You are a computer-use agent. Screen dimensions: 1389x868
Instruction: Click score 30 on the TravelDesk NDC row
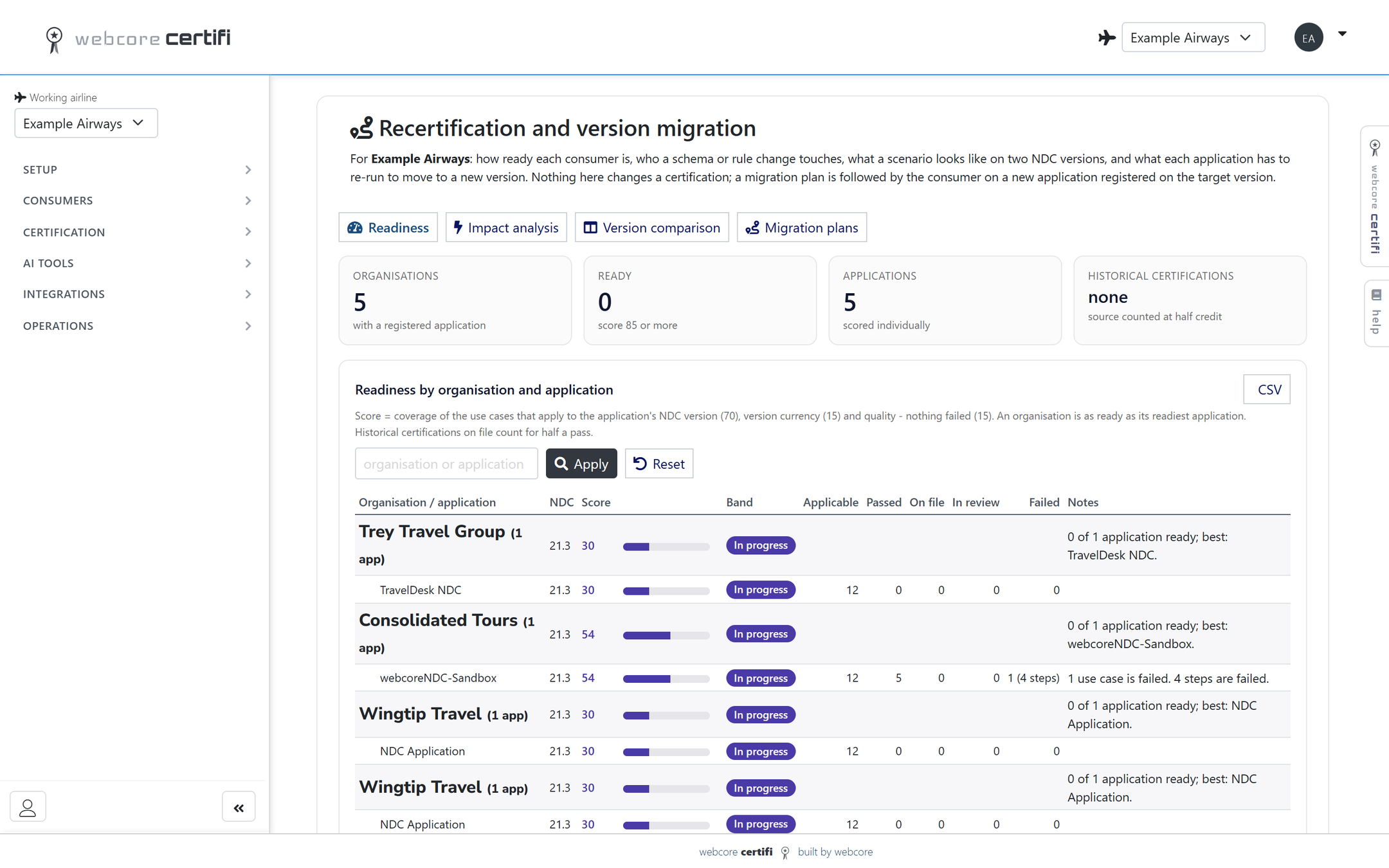point(588,590)
